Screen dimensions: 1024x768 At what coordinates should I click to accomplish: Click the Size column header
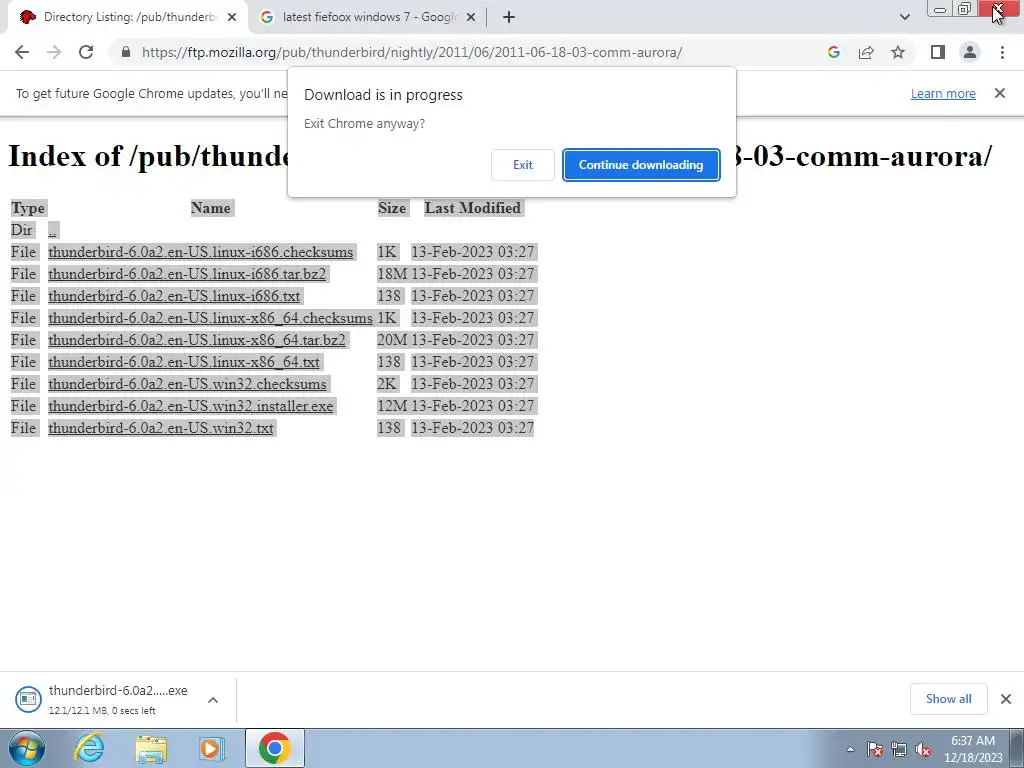coord(392,208)
